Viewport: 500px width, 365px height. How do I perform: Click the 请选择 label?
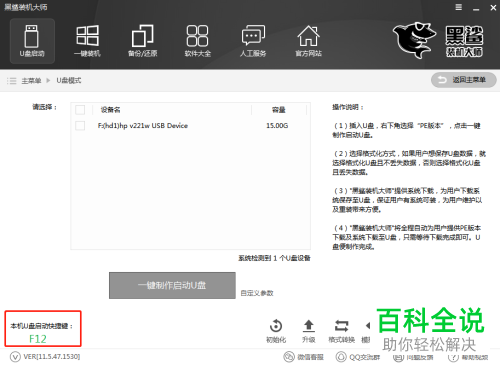[x=45, y=107]
